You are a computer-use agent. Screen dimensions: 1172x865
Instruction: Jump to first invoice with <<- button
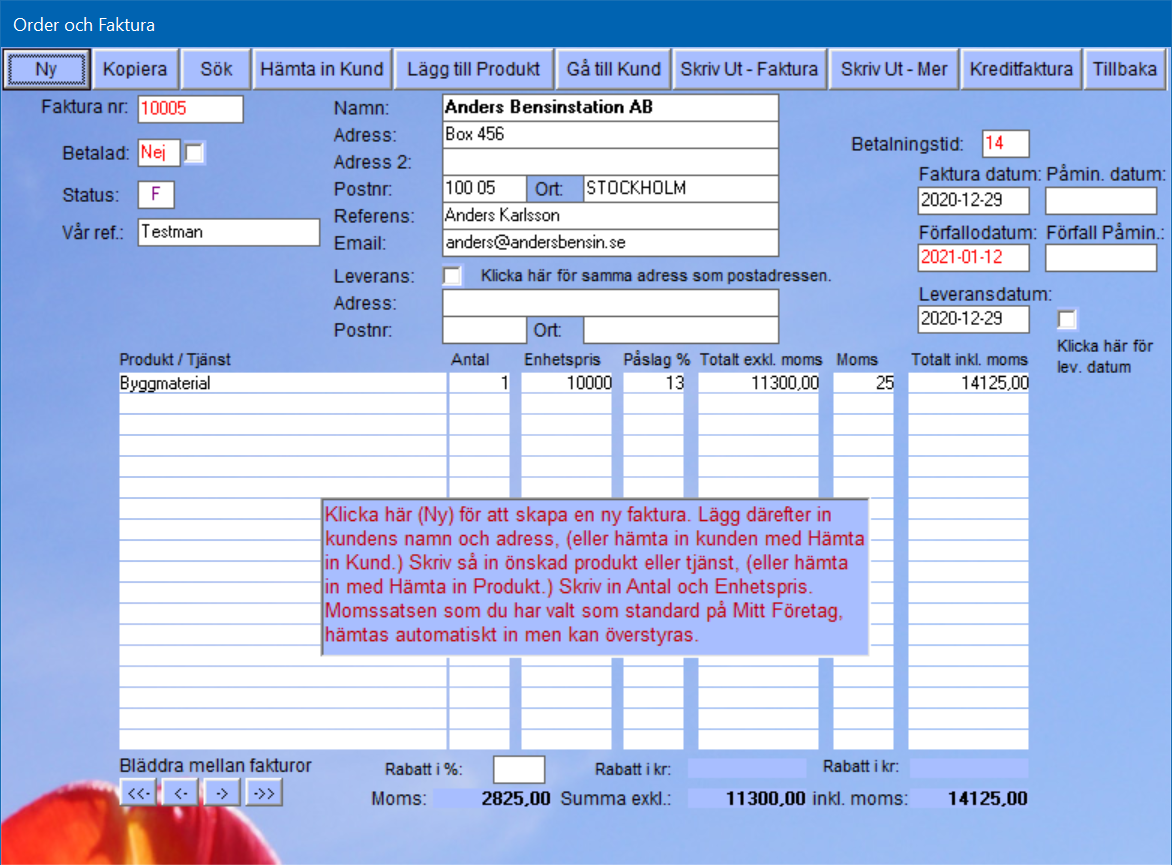pos(139,793)
